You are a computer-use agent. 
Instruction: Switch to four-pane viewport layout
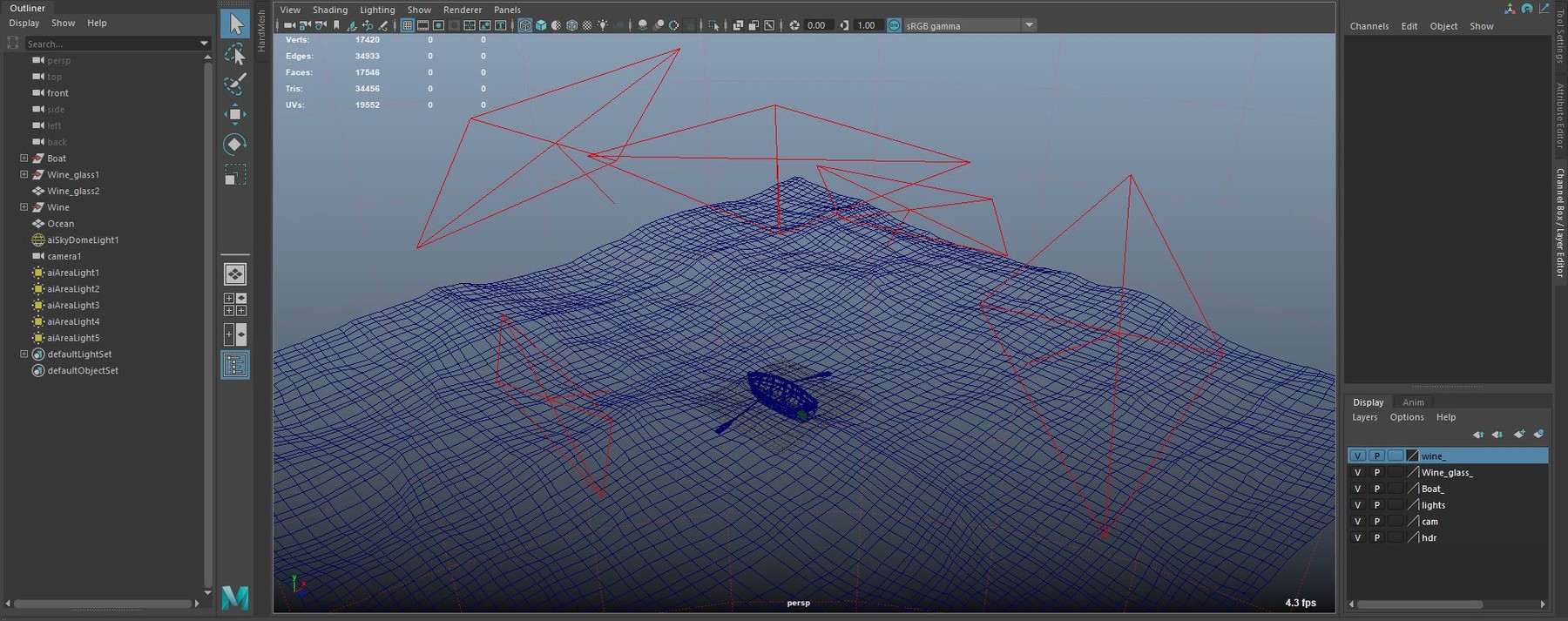coord(234,304)
